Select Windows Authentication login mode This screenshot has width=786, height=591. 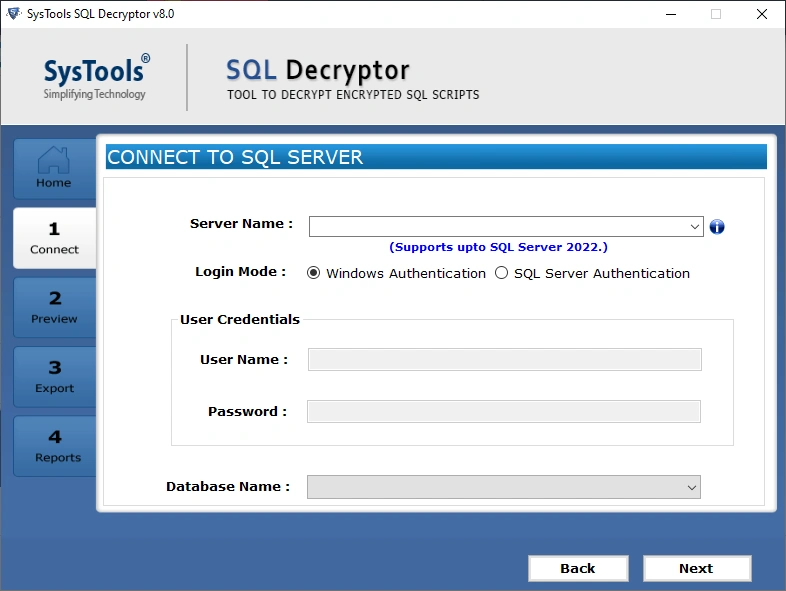(314, 273)
